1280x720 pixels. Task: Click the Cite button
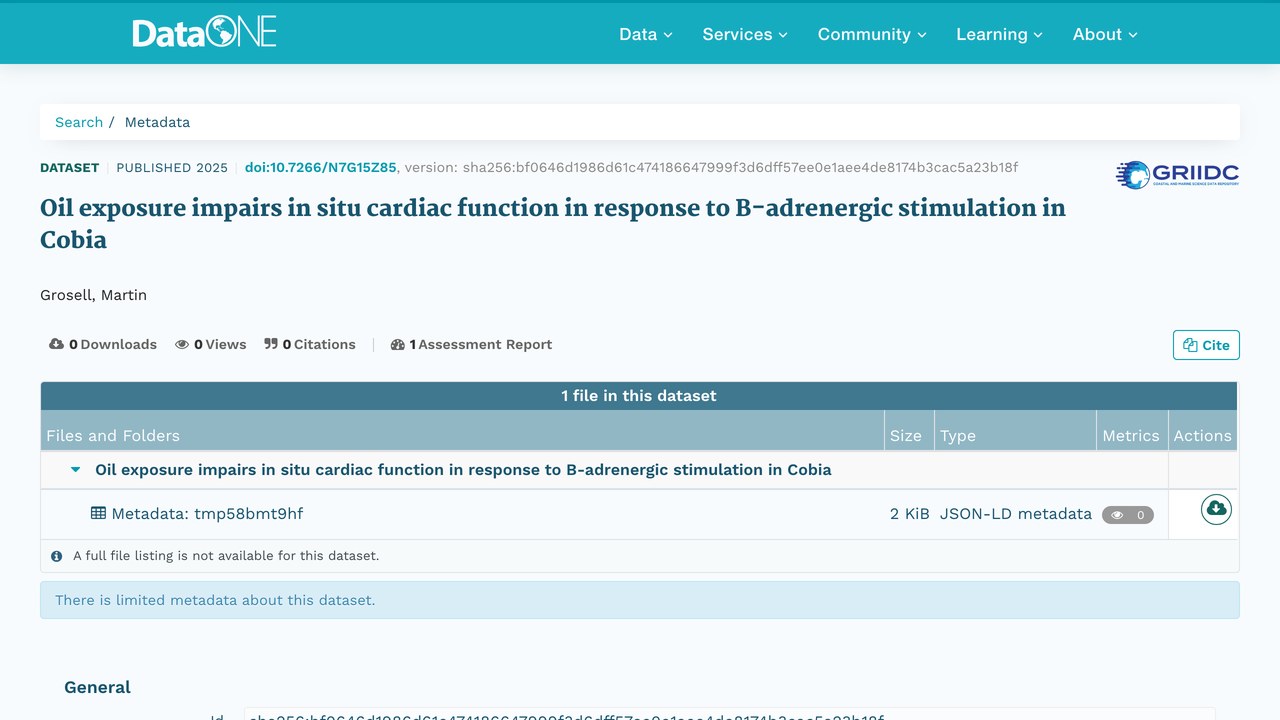(1206, 345)
